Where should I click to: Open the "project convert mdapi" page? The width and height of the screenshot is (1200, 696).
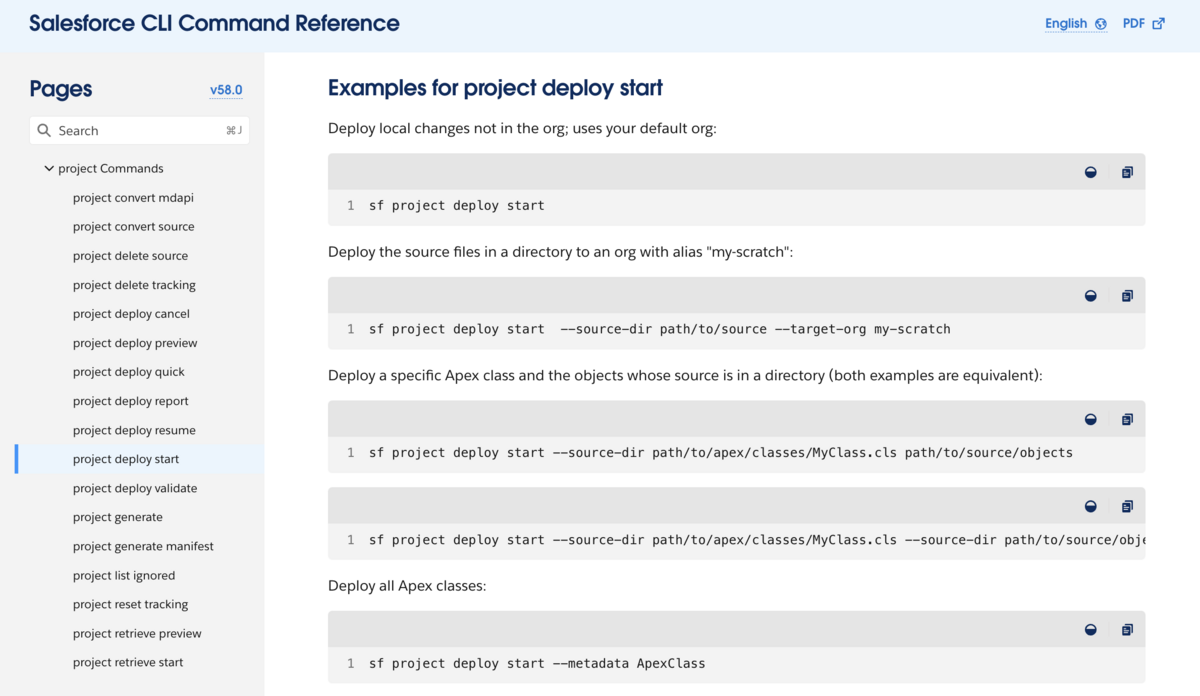tap(133, 197)
